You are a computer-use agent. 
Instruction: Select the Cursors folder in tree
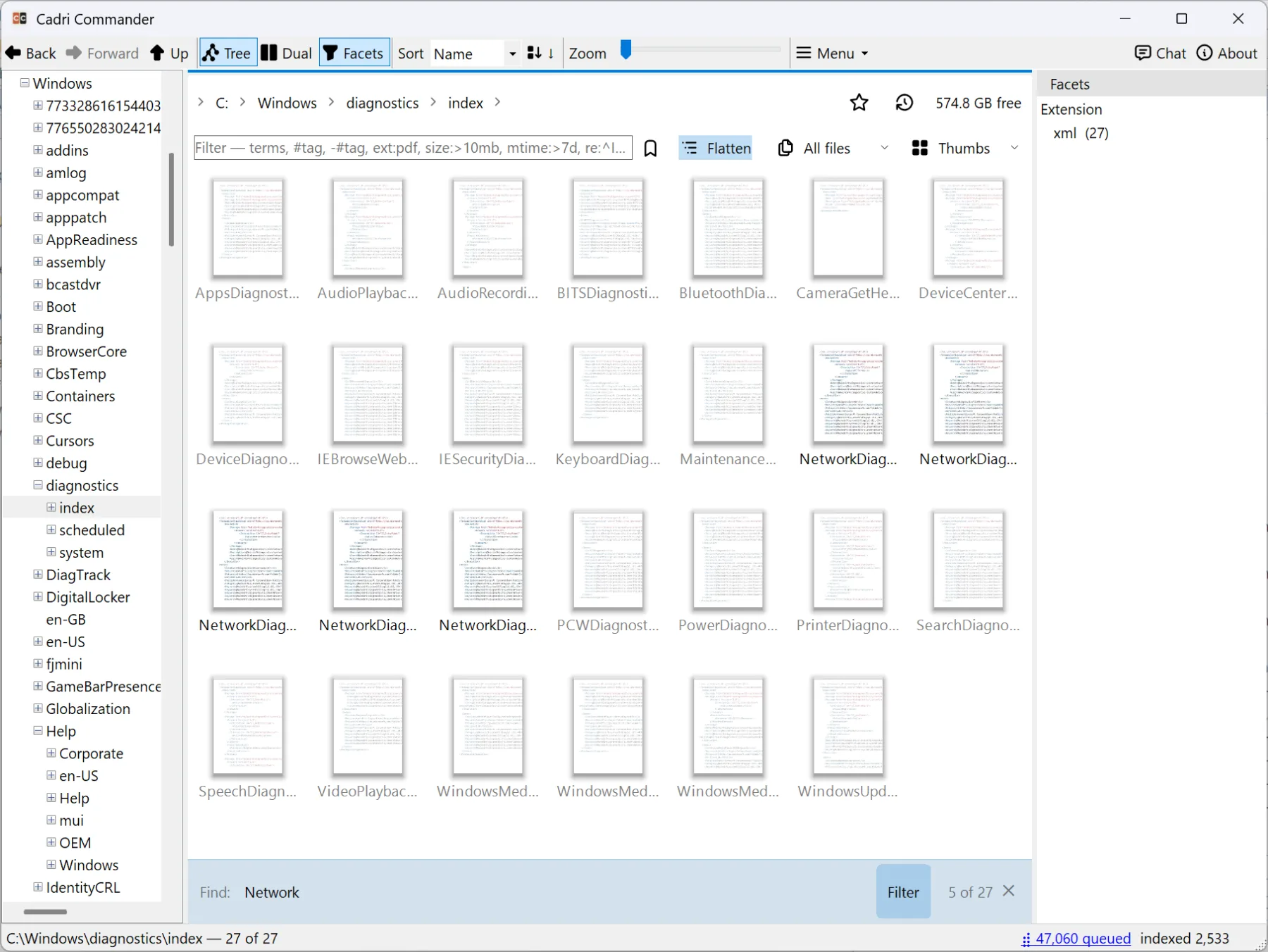[x=70, y=441]
